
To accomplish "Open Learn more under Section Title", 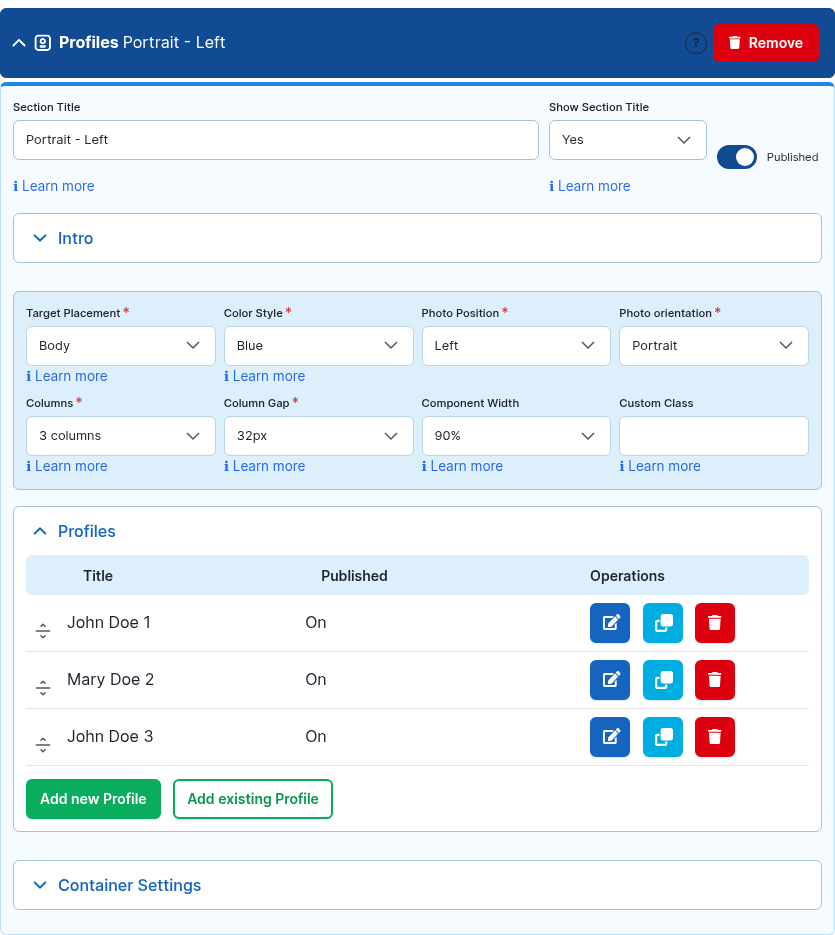I will 54,186.
